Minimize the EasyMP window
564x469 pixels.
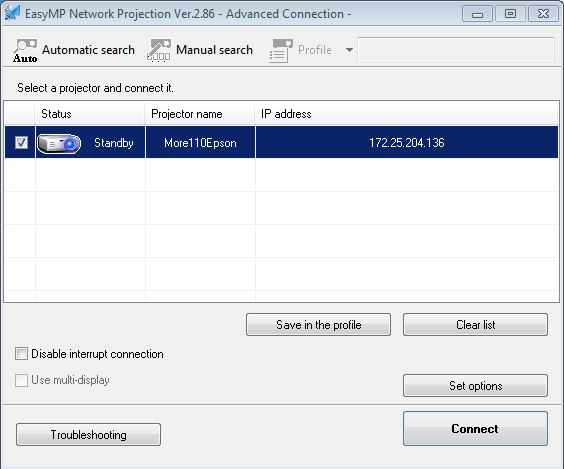(477, 14)
